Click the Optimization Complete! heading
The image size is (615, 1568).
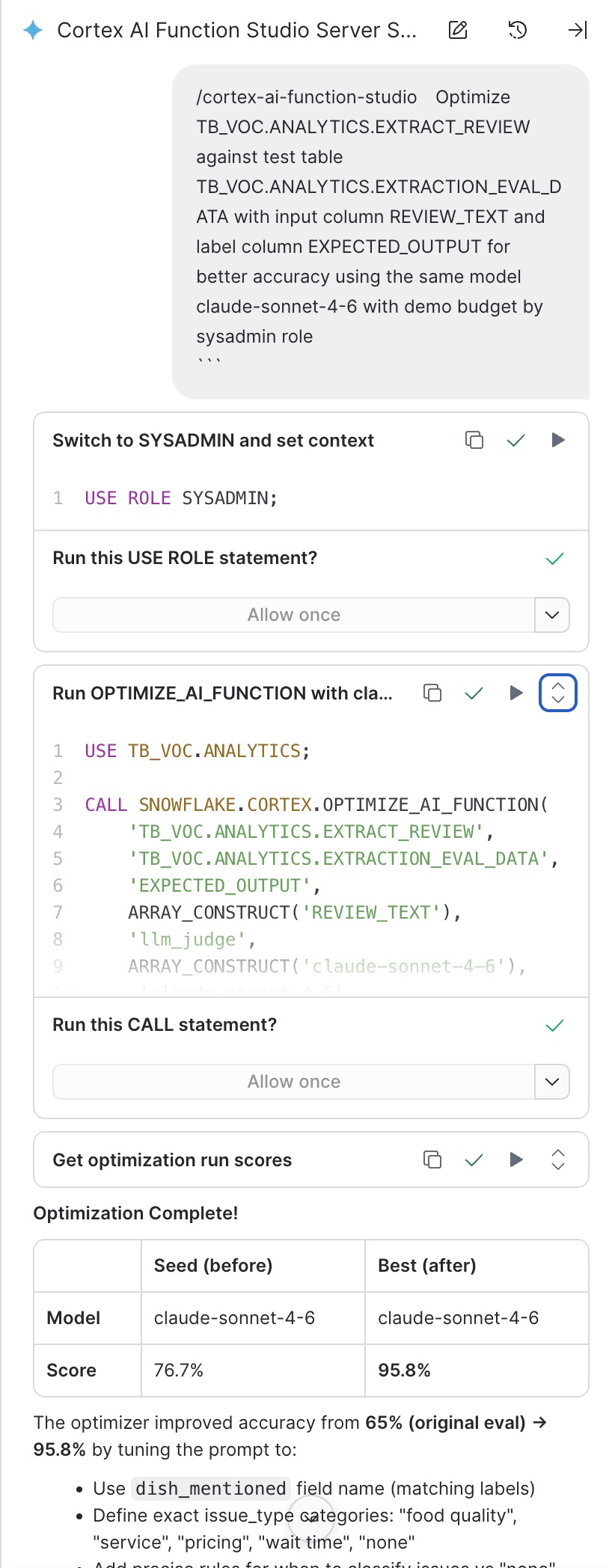point(135,1213)
